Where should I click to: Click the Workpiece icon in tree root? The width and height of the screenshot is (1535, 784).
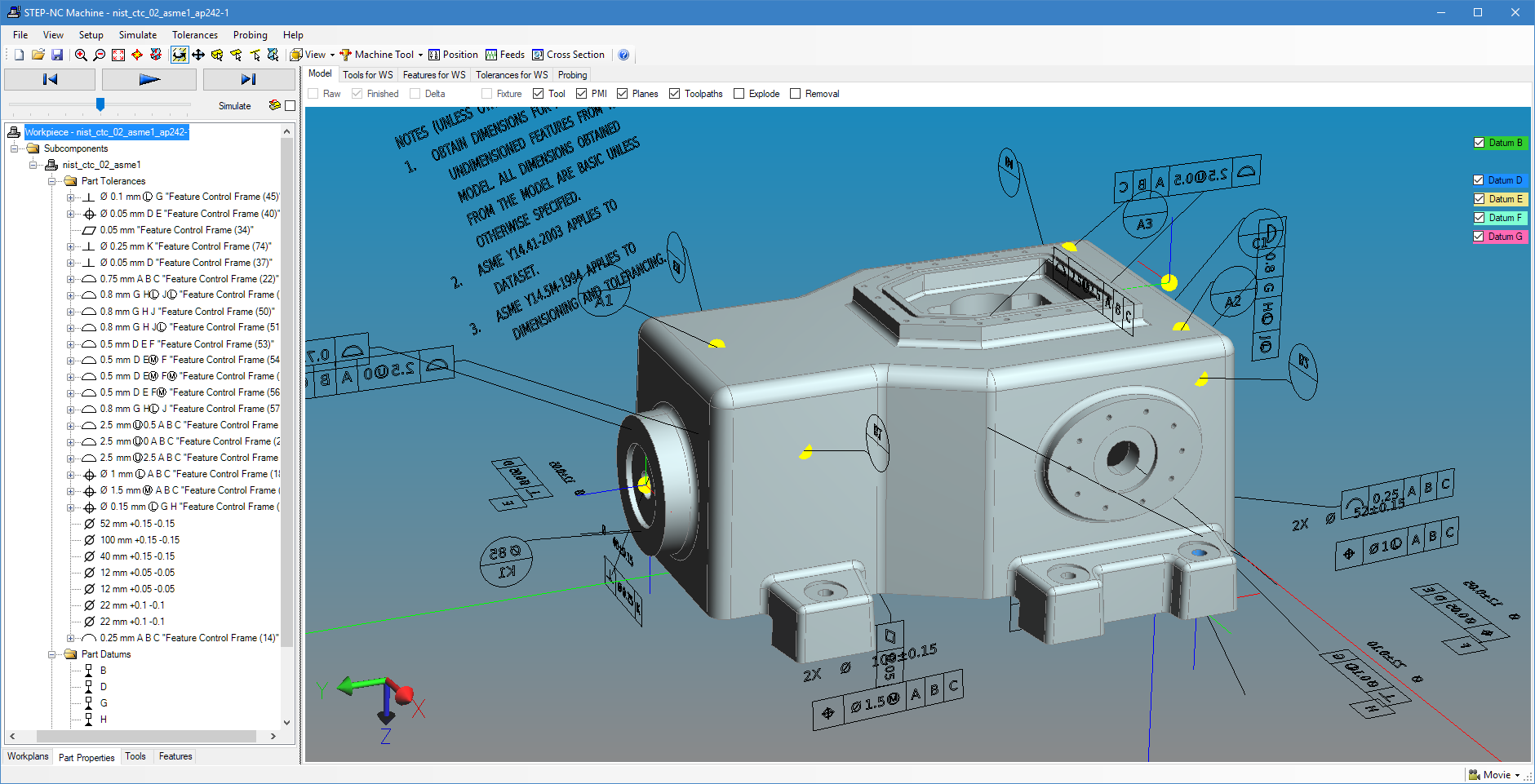(14, 132)
